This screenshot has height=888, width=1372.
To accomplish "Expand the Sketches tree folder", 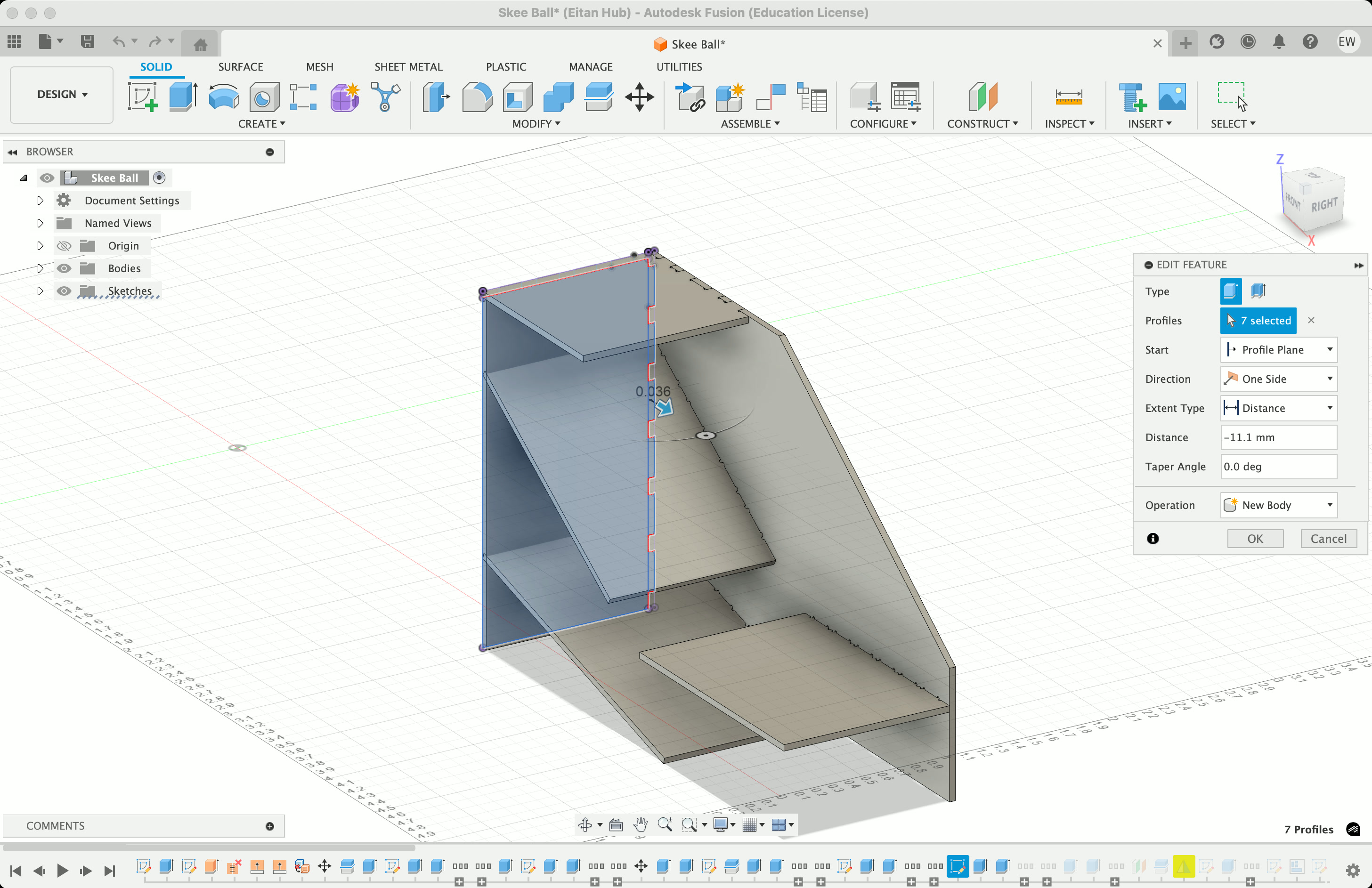I will coord(40,291).
